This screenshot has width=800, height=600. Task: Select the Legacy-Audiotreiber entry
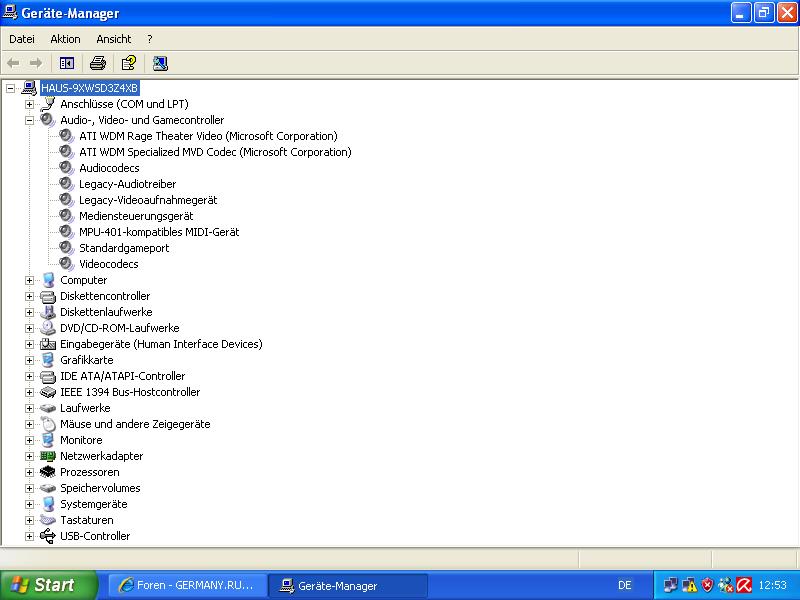tap(128, 184)
